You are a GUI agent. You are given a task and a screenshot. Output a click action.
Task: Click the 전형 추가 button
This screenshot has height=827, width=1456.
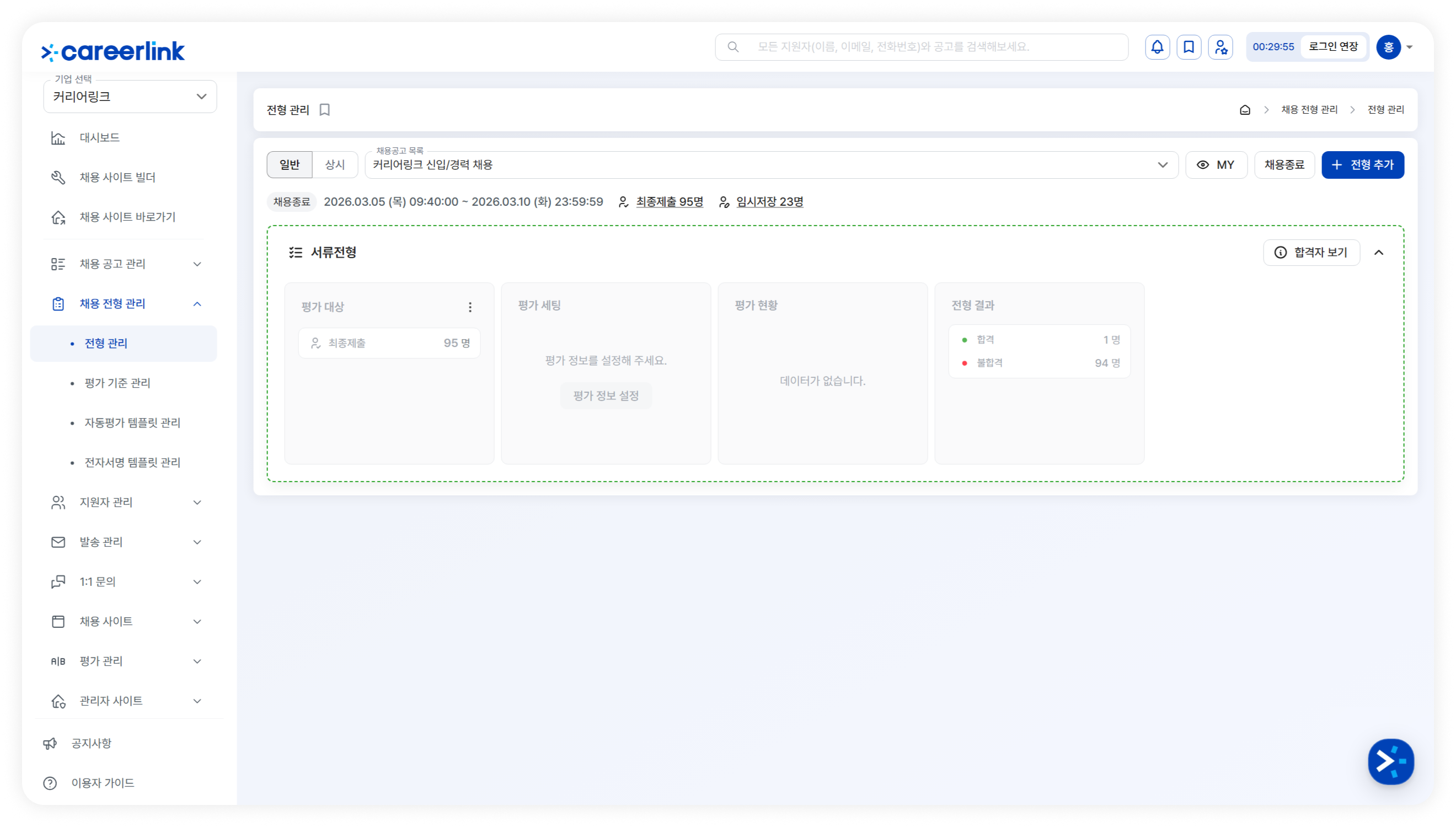1362,165
